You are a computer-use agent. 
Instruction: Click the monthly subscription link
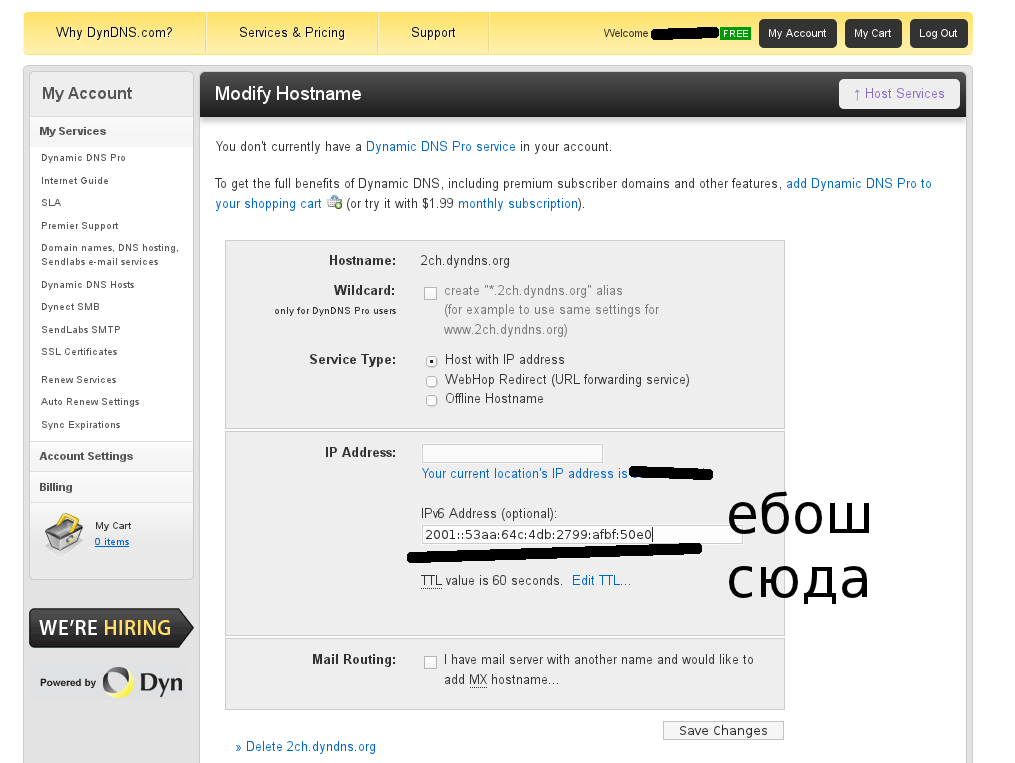[x=518, y=204]
